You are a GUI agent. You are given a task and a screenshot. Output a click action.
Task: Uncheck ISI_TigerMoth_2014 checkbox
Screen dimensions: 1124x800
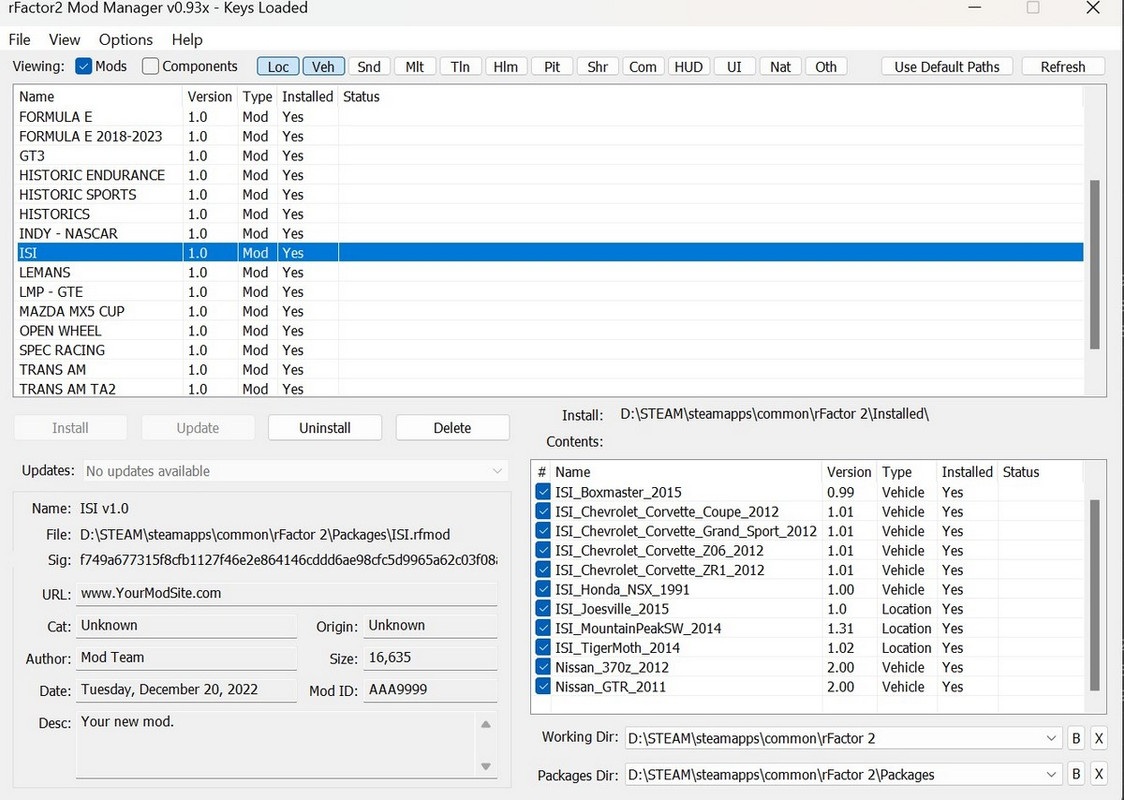click(x=543, y=647)
